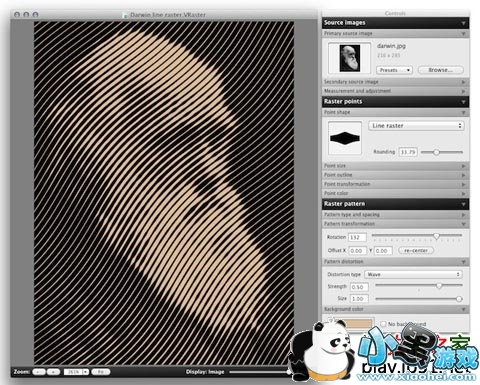
Task: Adjust the Rotation slider
Action: tap(417, 236)
